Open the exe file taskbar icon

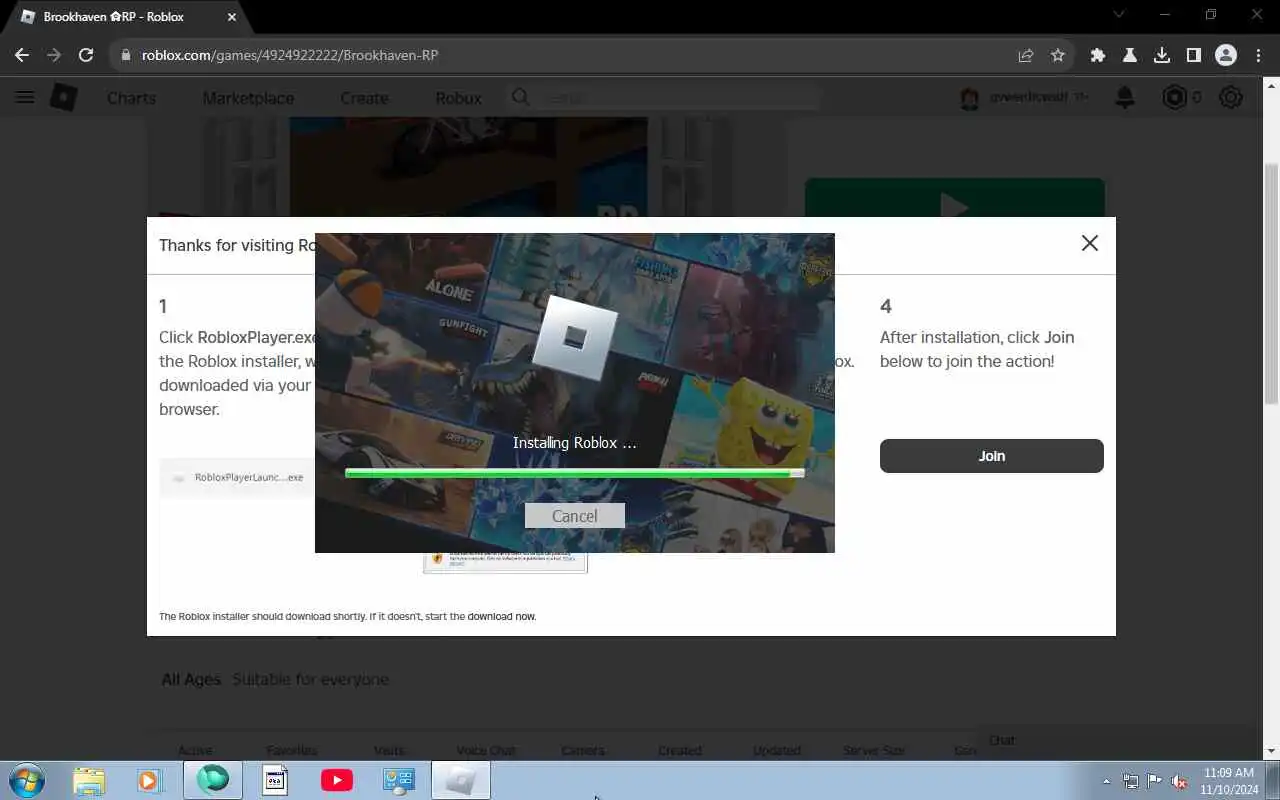(275, 780)
